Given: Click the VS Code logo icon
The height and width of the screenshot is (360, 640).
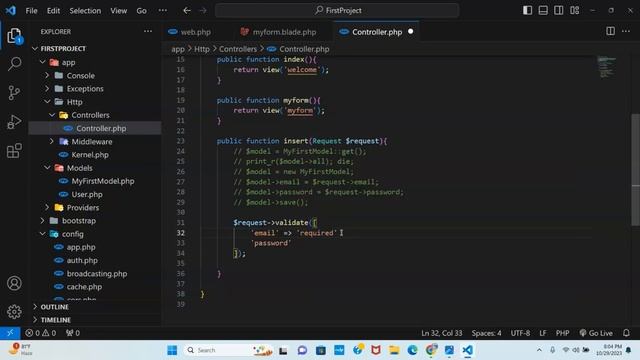Looking at the screenshot, I should point(11,10).
